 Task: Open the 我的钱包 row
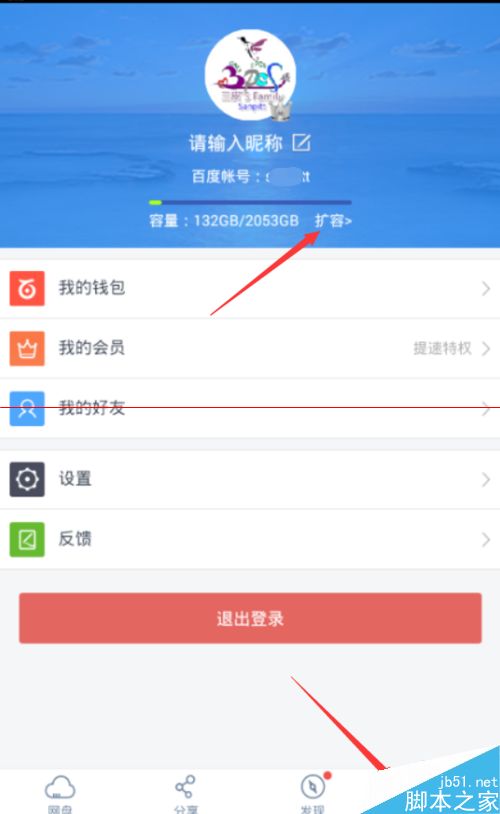250,288
